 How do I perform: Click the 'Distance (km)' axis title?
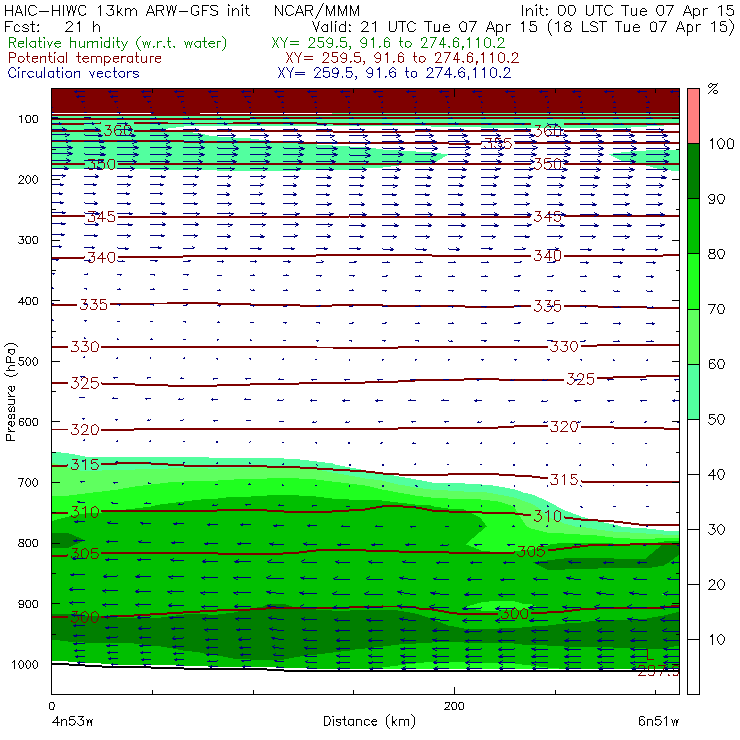370,721
